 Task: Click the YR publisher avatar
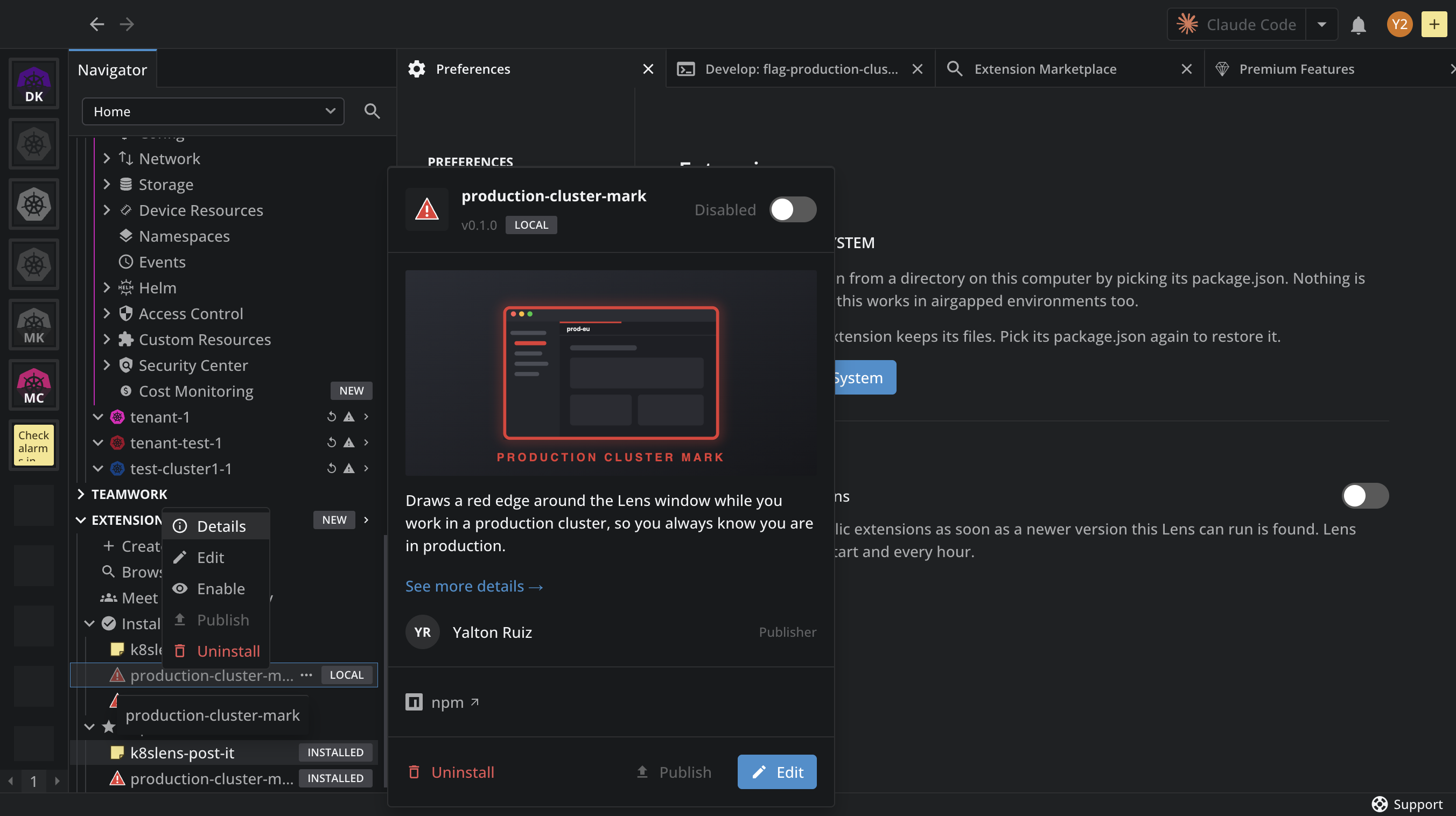click(422, 632)
